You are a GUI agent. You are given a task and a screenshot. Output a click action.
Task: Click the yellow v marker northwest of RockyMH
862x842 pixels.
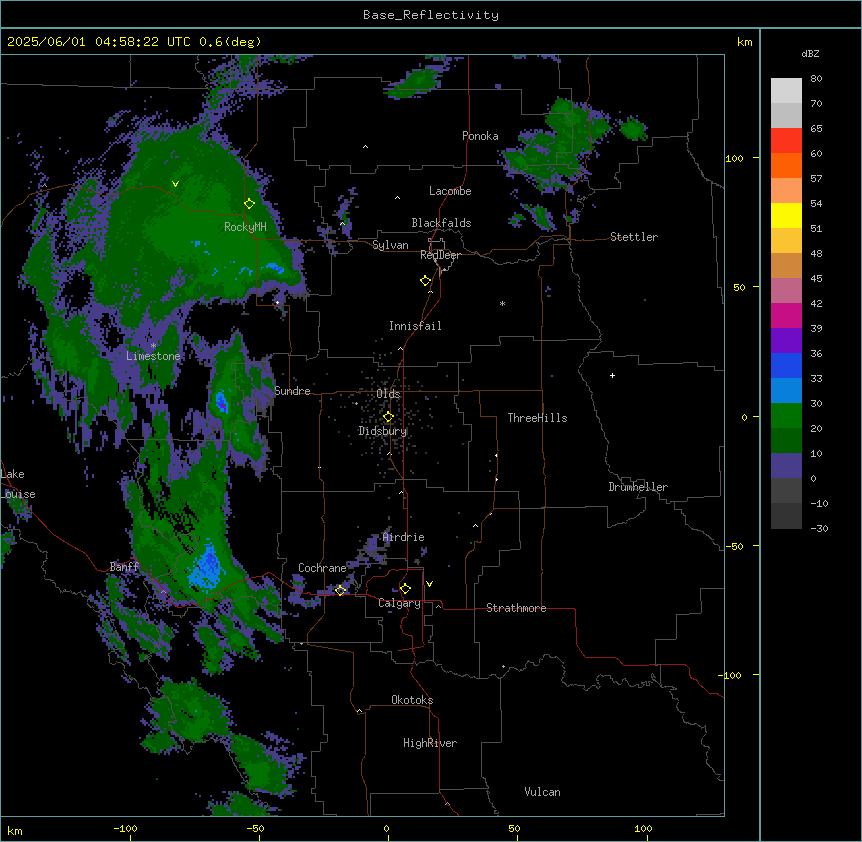tap(175, 184)
